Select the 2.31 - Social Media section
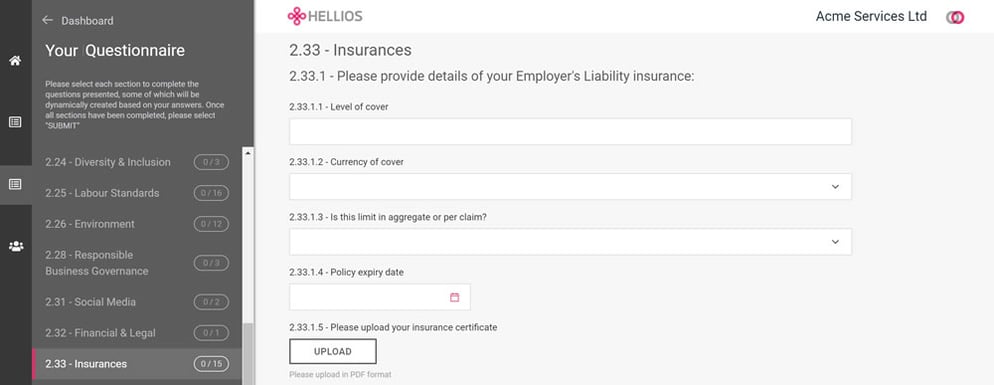Viewport: 994px width, 385px height. click(136, 302)
